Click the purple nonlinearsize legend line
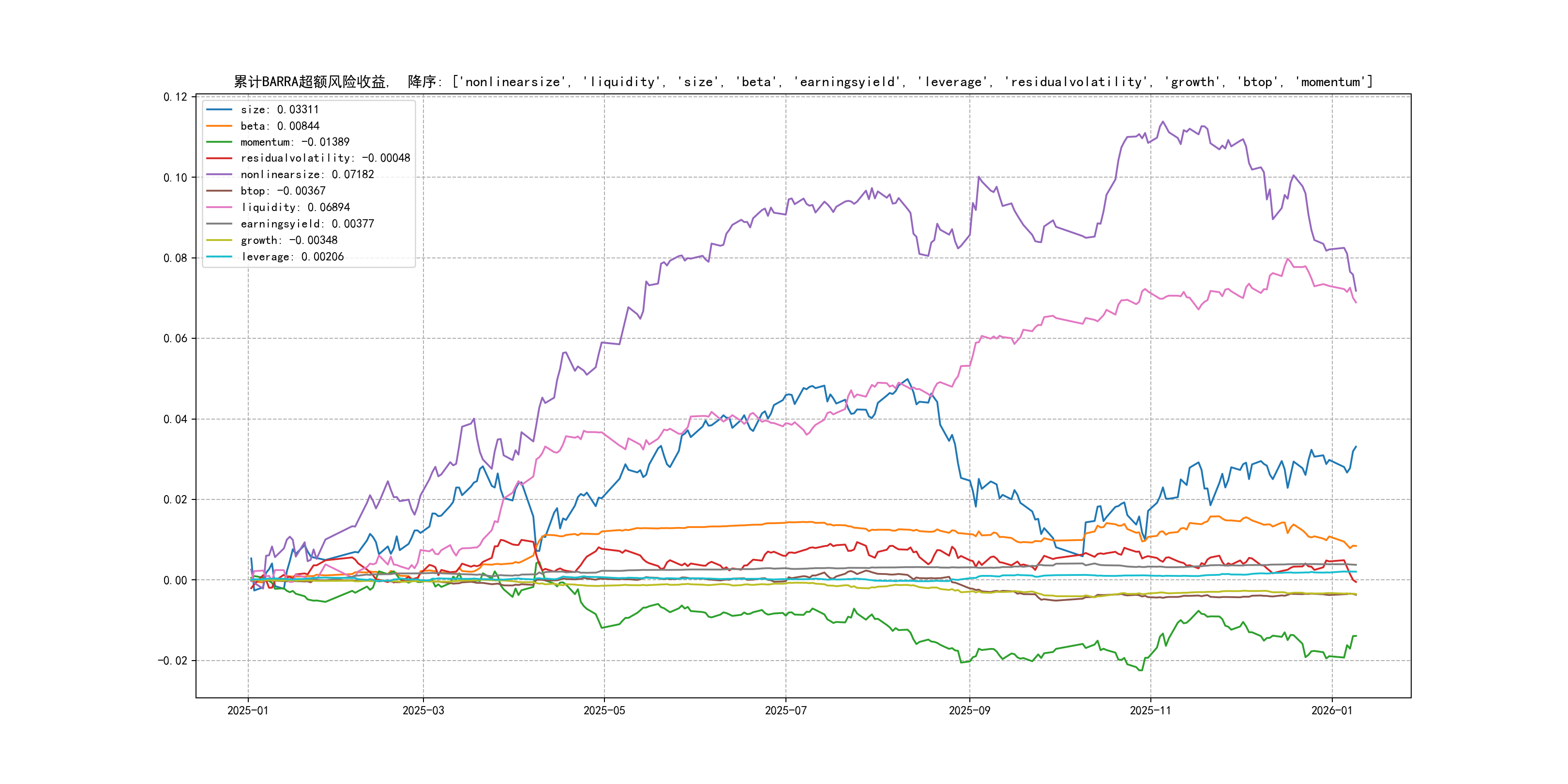This screenshot has height=784, width=1568. tap(219, 175)
